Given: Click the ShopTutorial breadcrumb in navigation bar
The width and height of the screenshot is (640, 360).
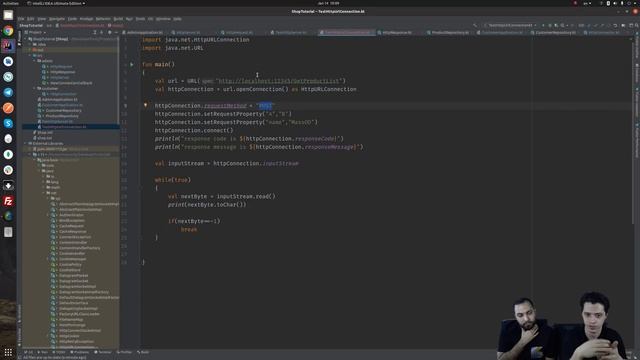Looking at the screenshot, I should [x=31, y=25].
